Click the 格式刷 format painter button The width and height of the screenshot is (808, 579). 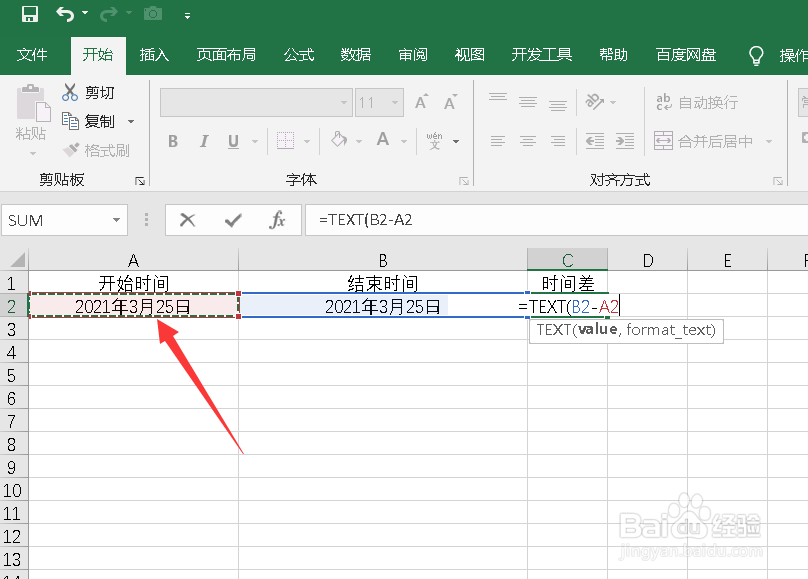tap(96, 150)
